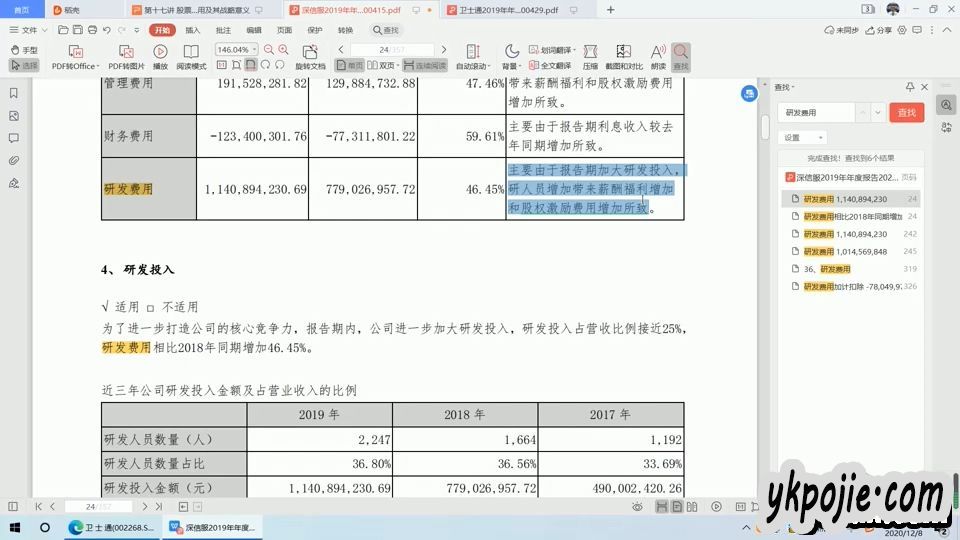This screenshot has width=960, height=540.
Task: Open 阅读模式 reading mode
Action: tap(191, 56)
